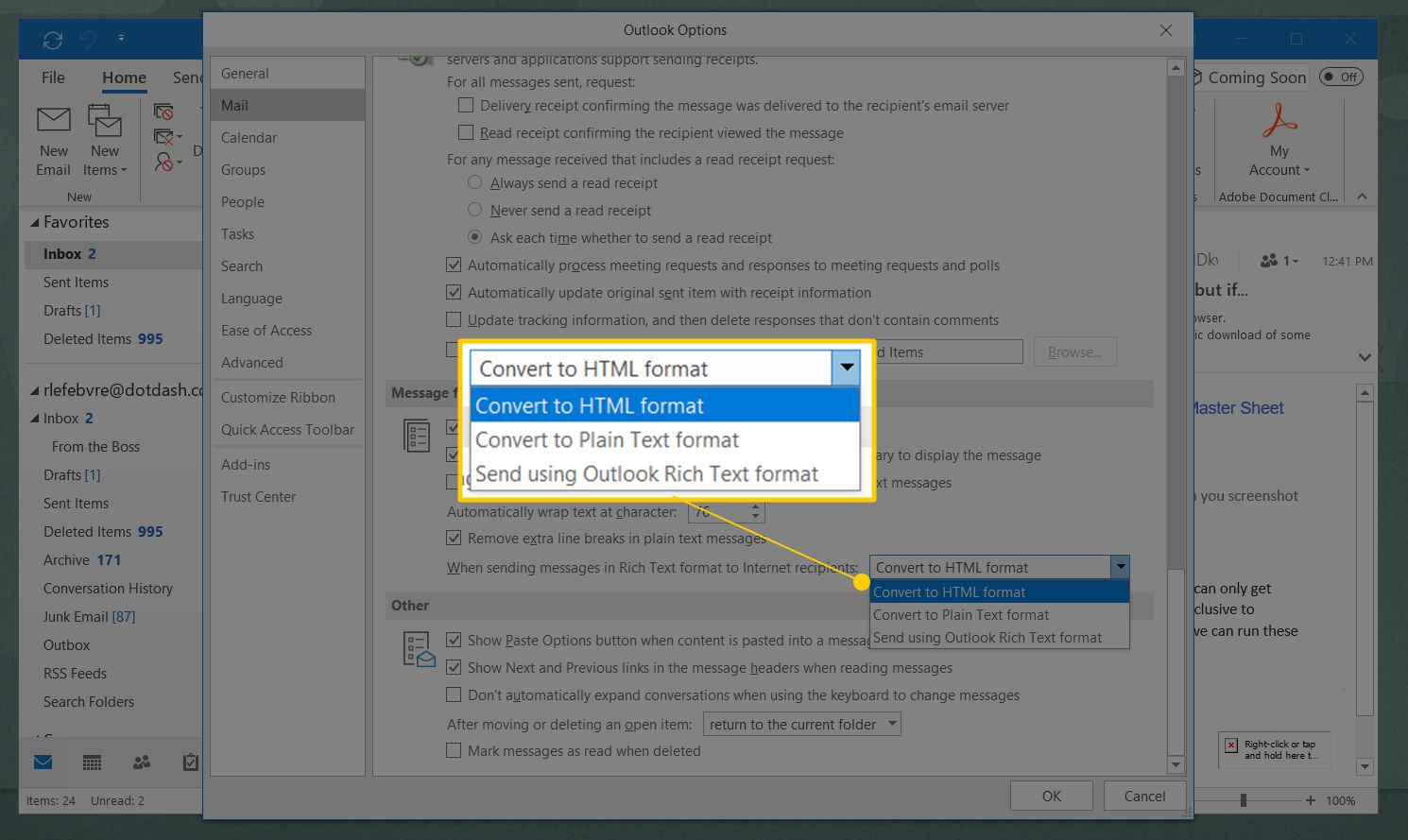The image size is (1408, 840).
Task: Toggle Show Next and Previous links checkbox
Action: click(454, 667)
